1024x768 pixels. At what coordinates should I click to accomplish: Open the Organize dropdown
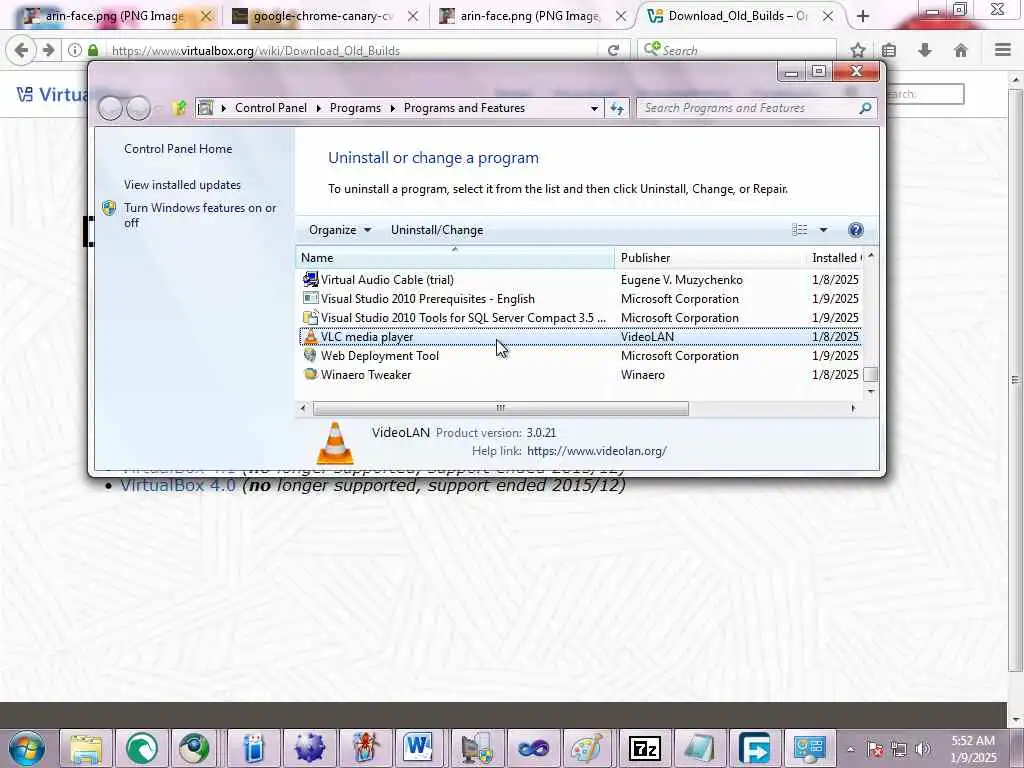coord(340,230)
